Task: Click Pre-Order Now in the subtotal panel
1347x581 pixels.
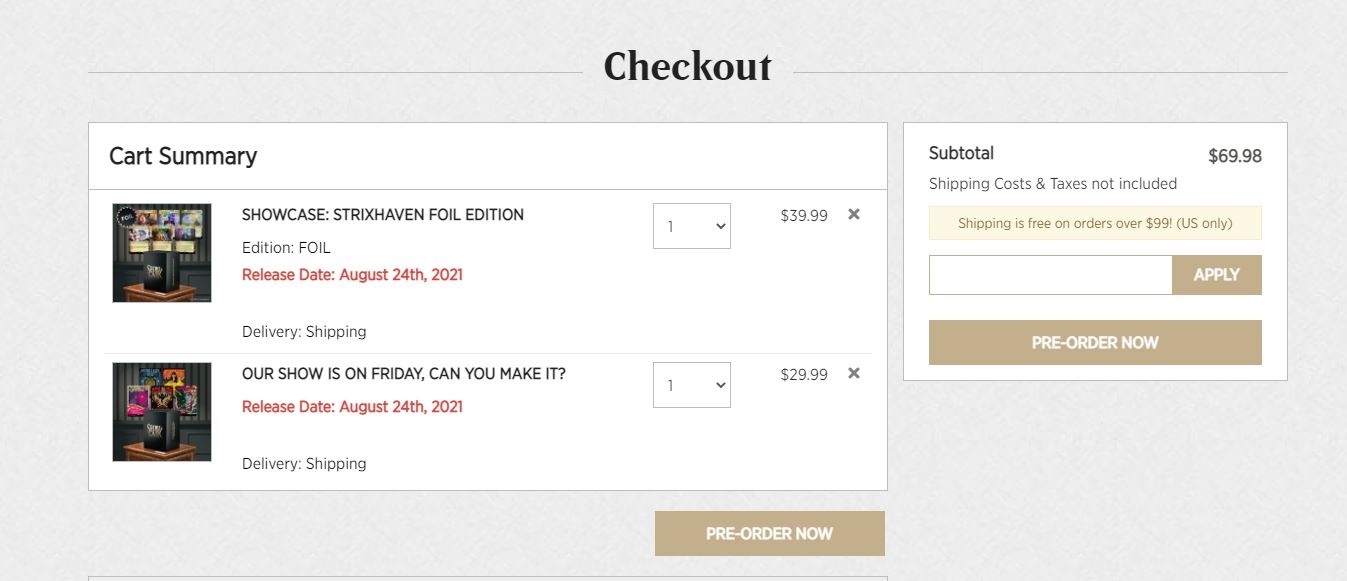Action: (x=1095, y=343)
